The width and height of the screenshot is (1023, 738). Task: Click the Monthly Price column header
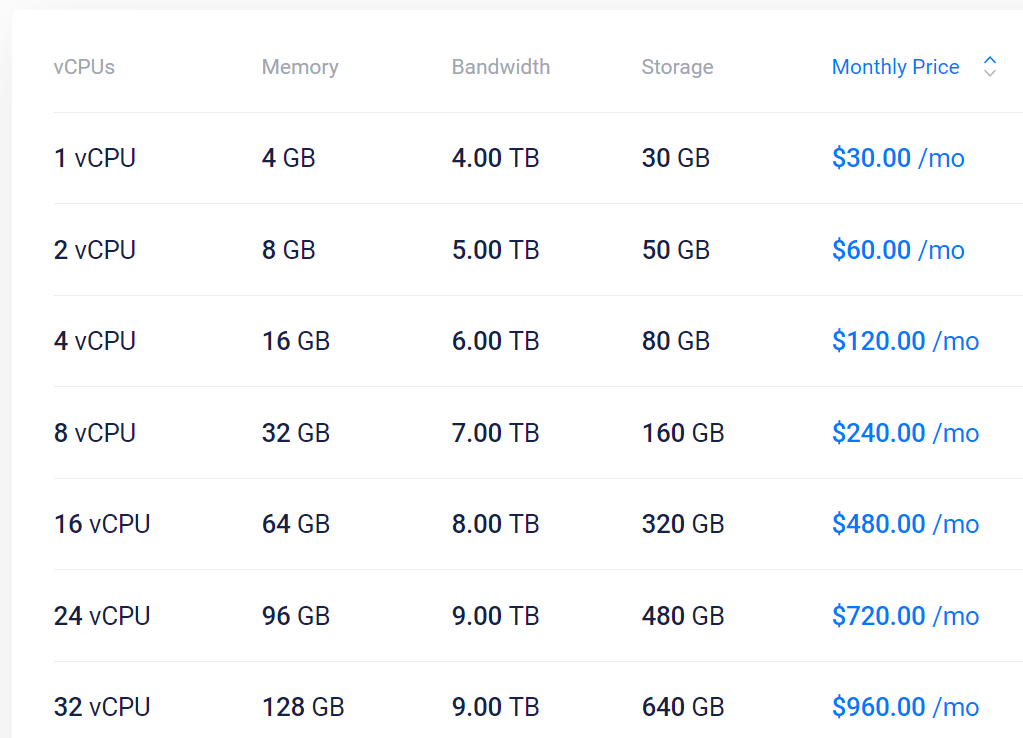coord(895,67)
